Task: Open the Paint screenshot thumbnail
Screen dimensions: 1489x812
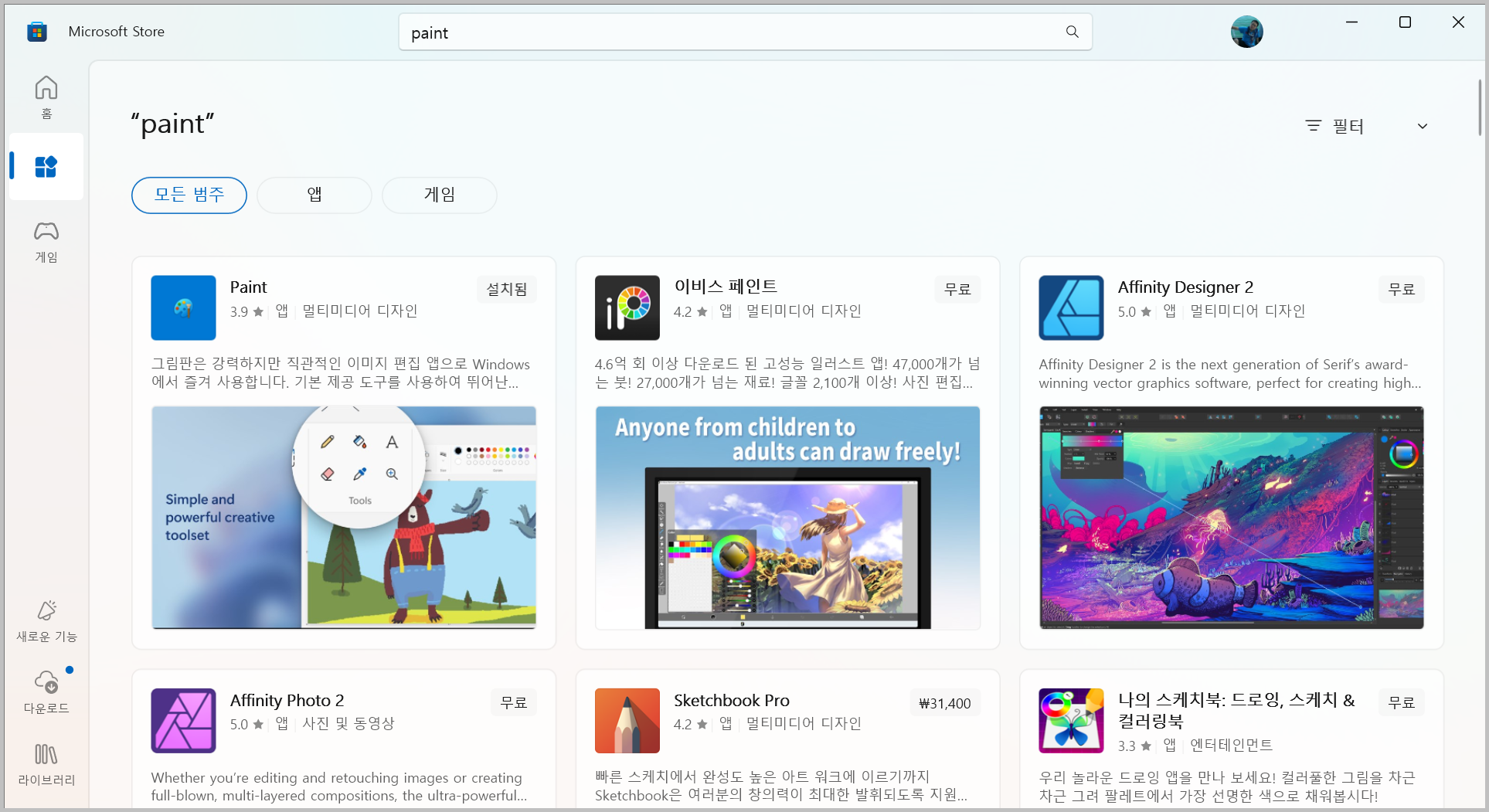Action: [344, 518]
